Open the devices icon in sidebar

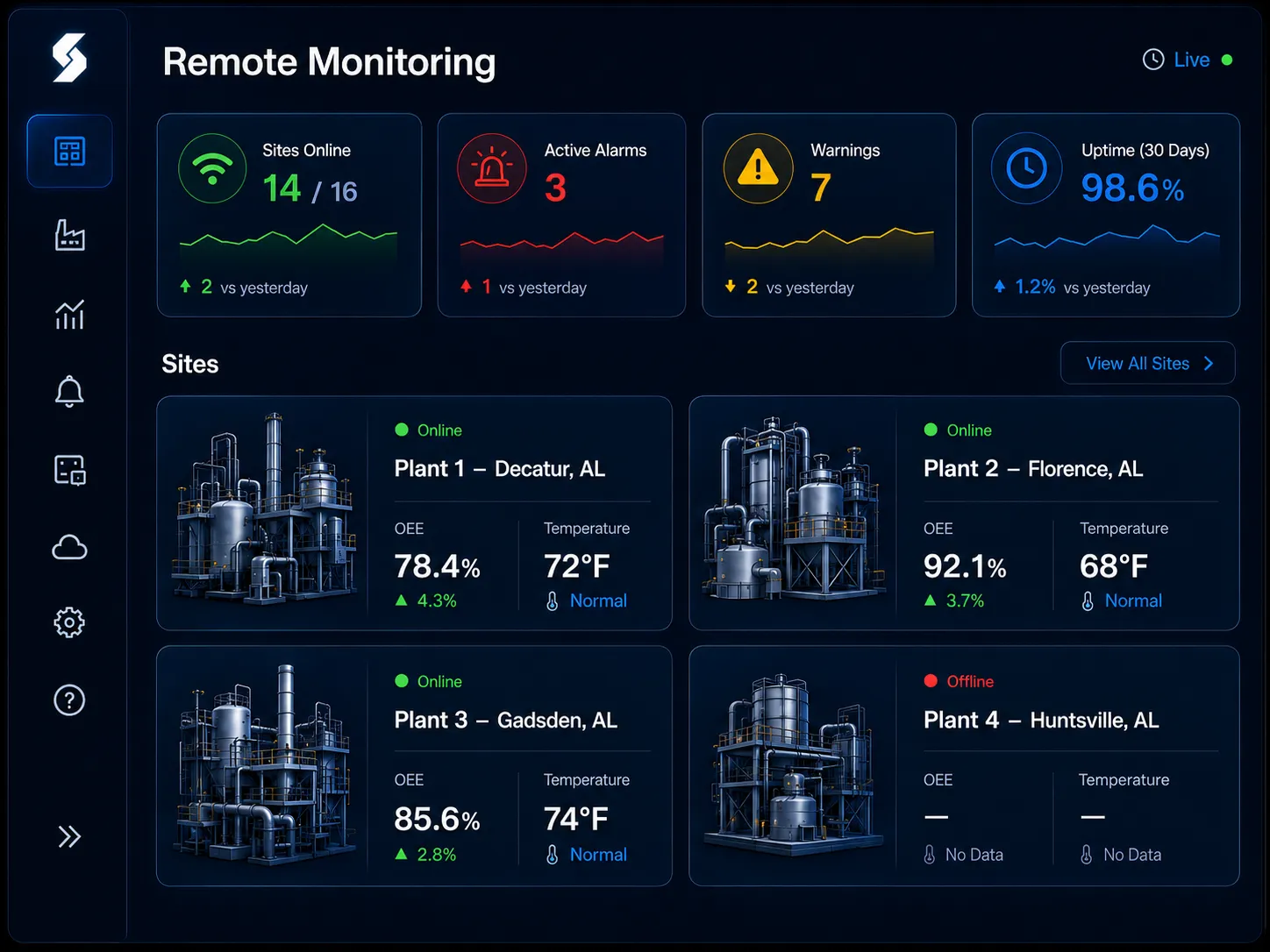click(x=69, y=470)
